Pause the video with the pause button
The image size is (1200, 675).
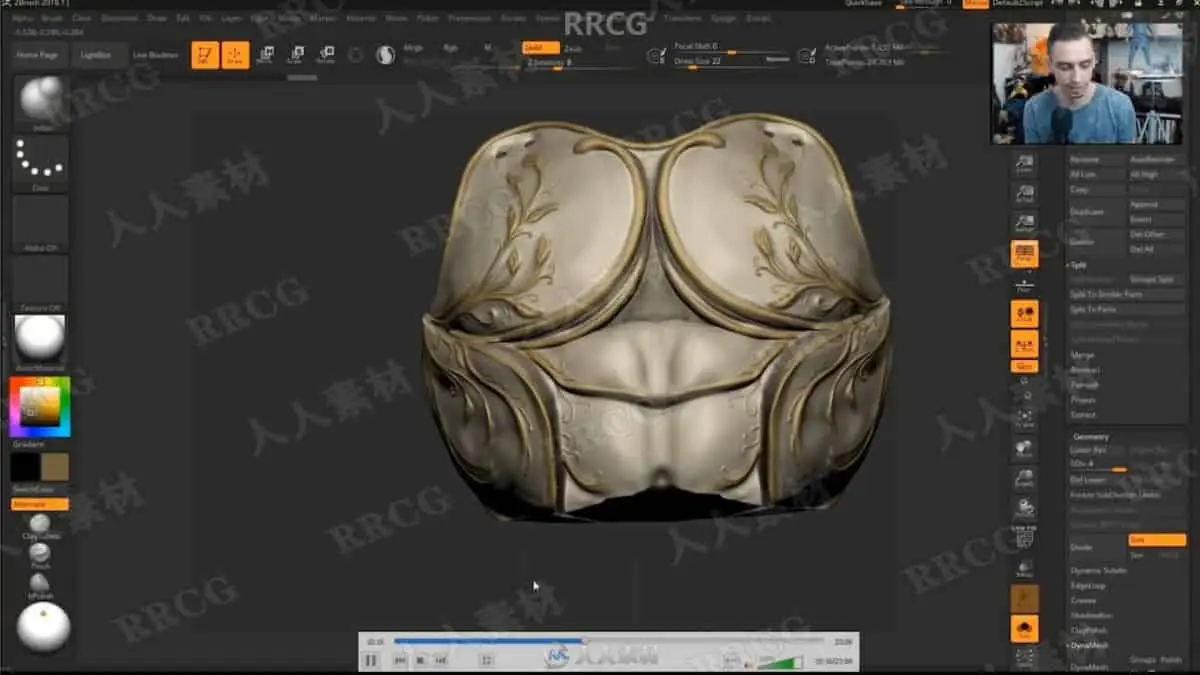pyautogui.click(x=371, y=659)
